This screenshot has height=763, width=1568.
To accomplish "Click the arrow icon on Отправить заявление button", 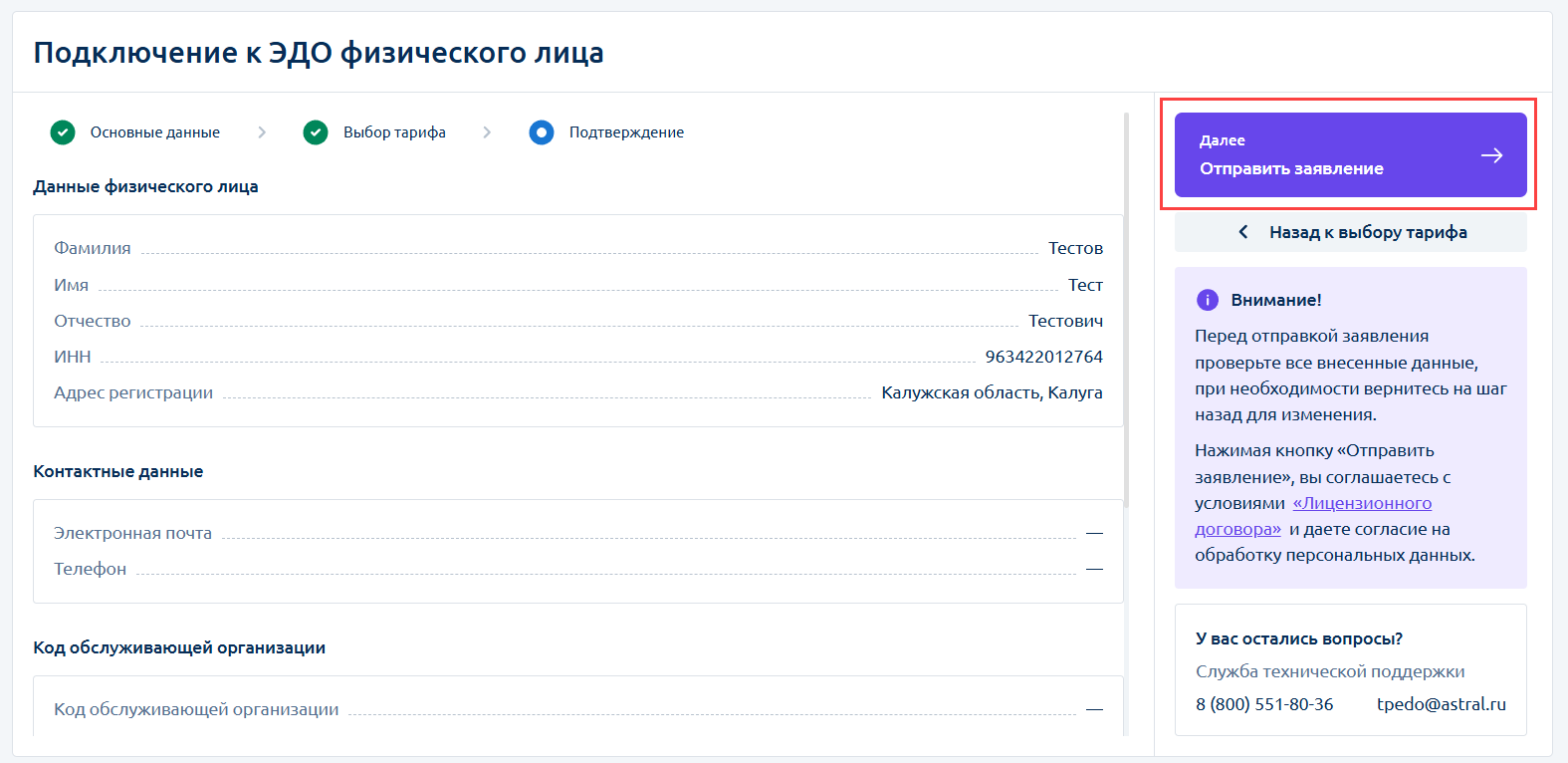I will point(1491,155).
